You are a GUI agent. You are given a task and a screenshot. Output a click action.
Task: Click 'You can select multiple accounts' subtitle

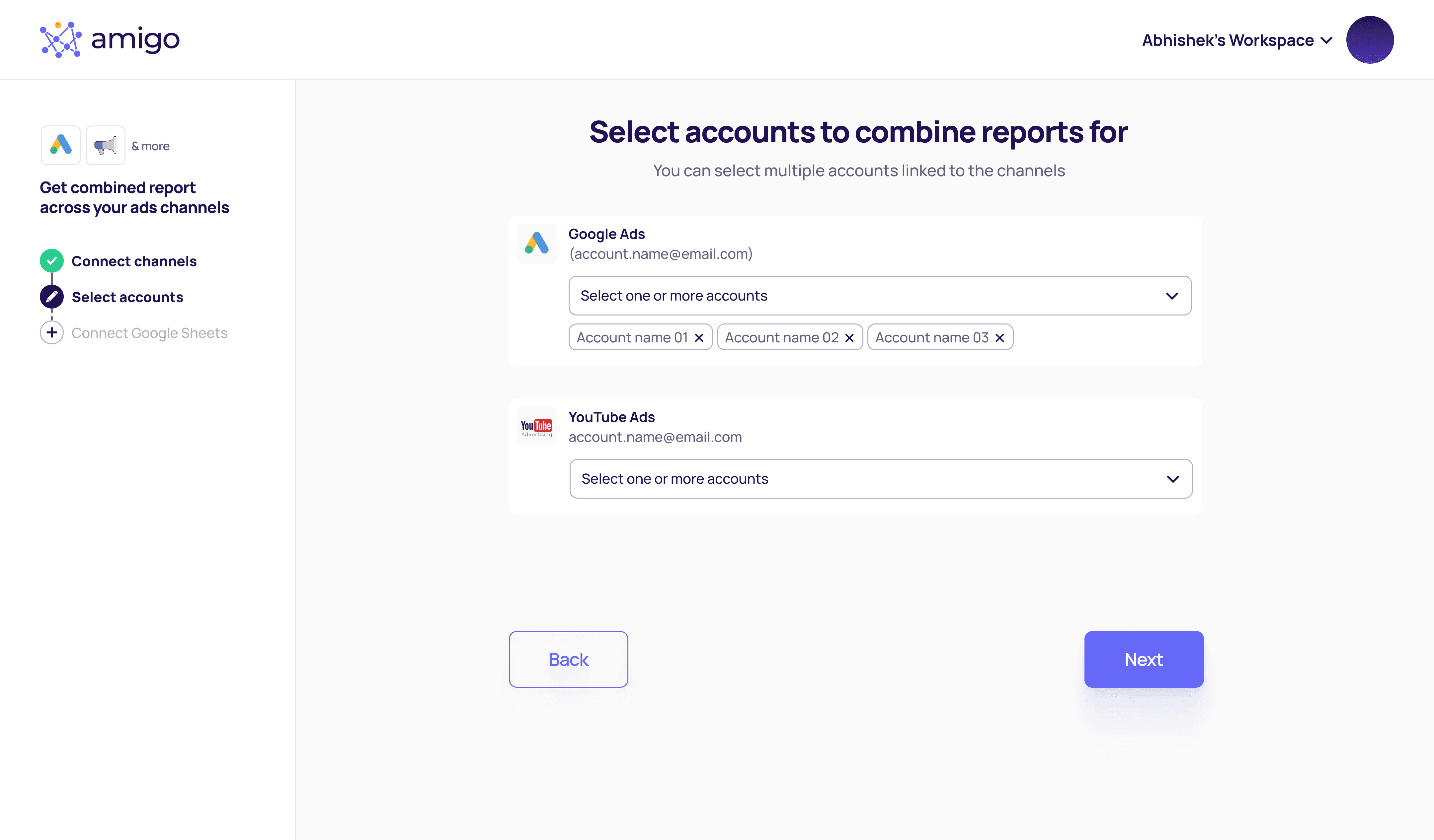tap(859, 171)
